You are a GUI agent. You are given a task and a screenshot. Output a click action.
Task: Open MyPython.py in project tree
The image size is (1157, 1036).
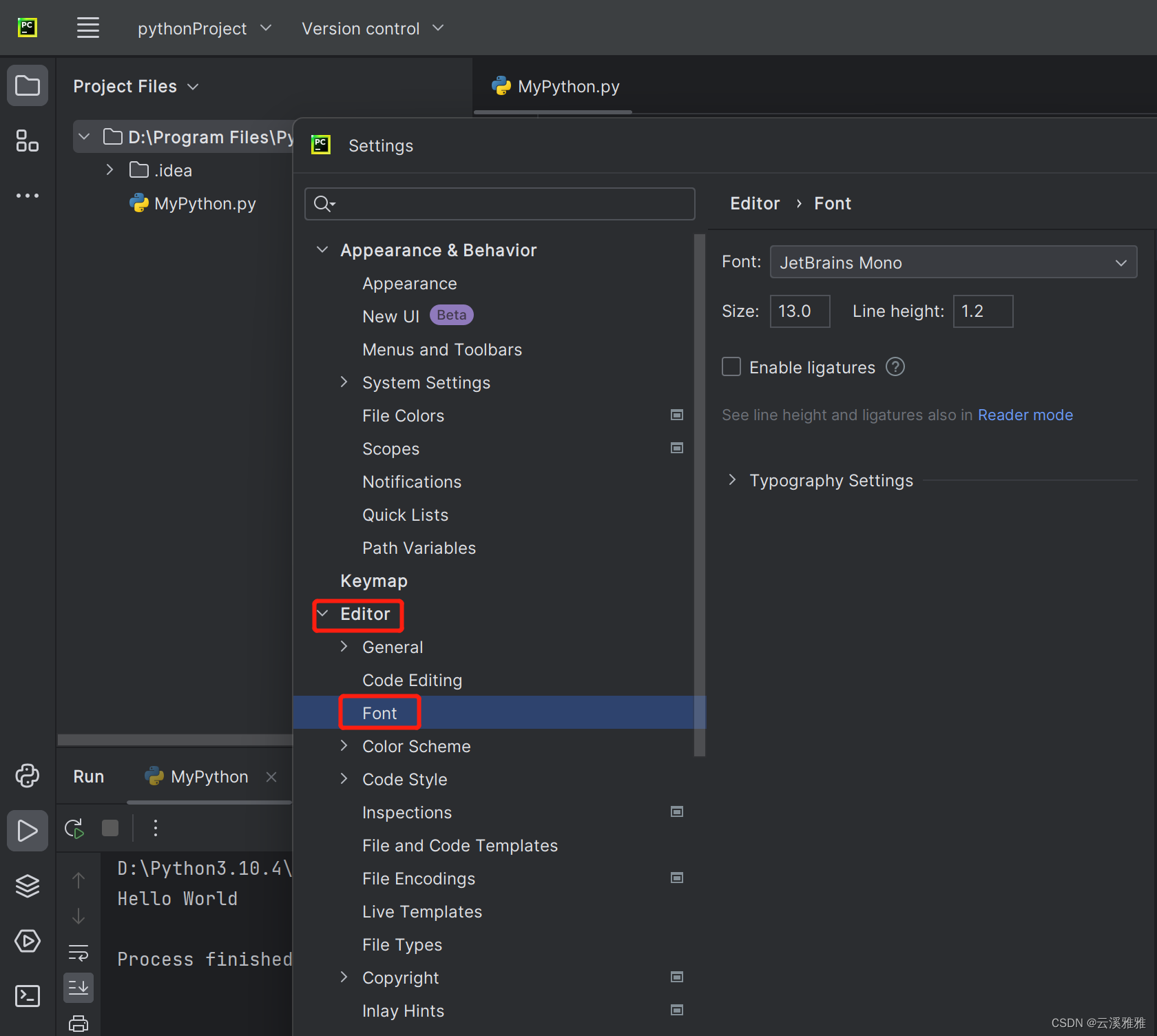[205, 203]
